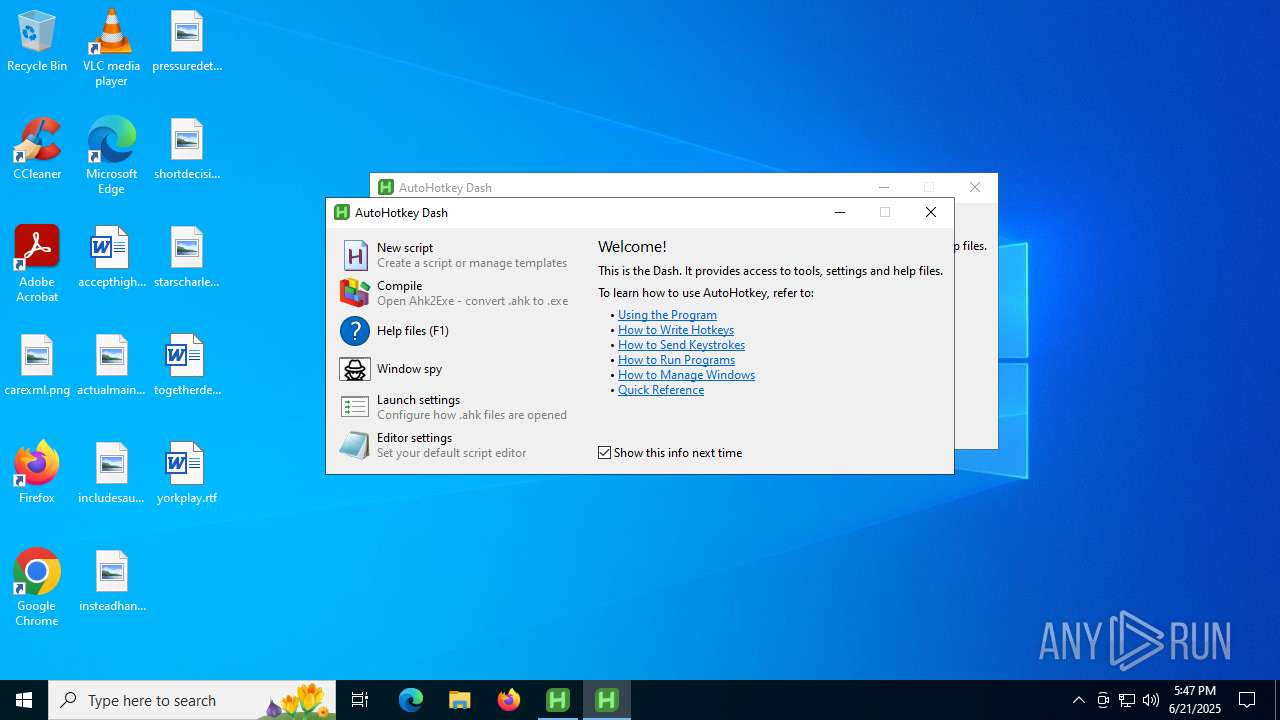
Task: Open the 'How to Manage Windows' link
Action: coord(686,375)
